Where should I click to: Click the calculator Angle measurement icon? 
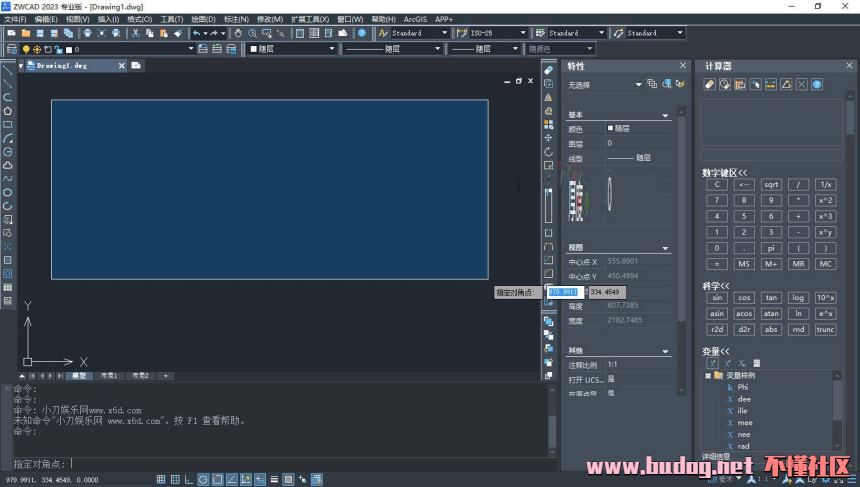click(x=787, y=84)
